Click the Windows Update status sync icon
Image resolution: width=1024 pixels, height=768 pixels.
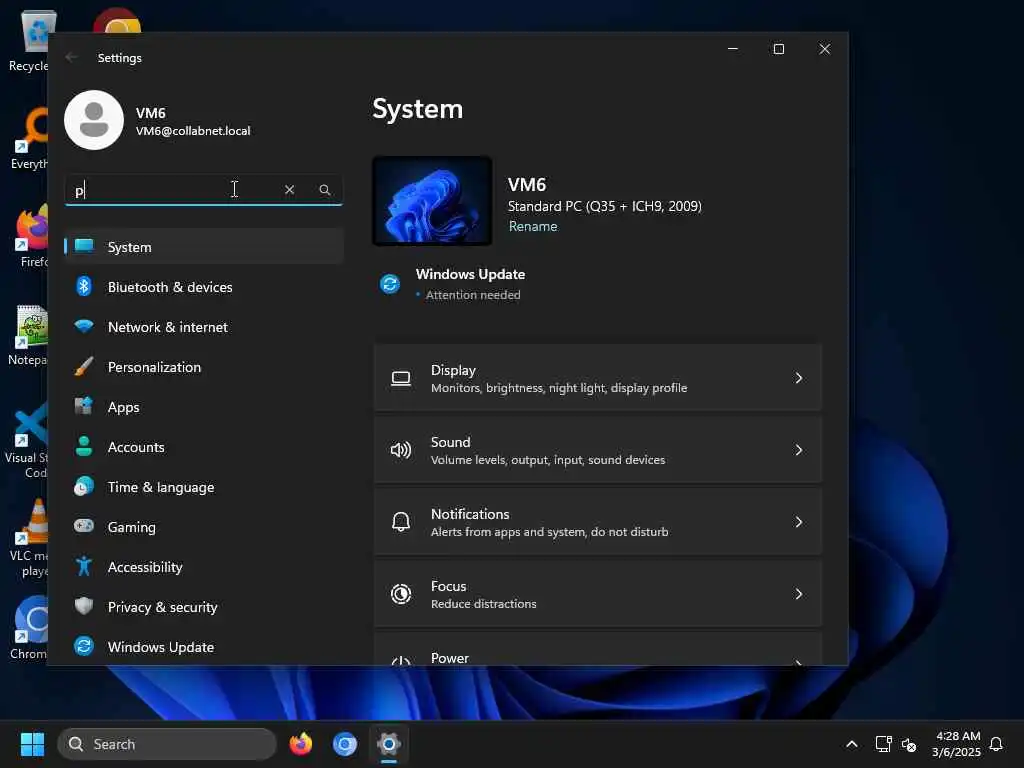[390, 284]
